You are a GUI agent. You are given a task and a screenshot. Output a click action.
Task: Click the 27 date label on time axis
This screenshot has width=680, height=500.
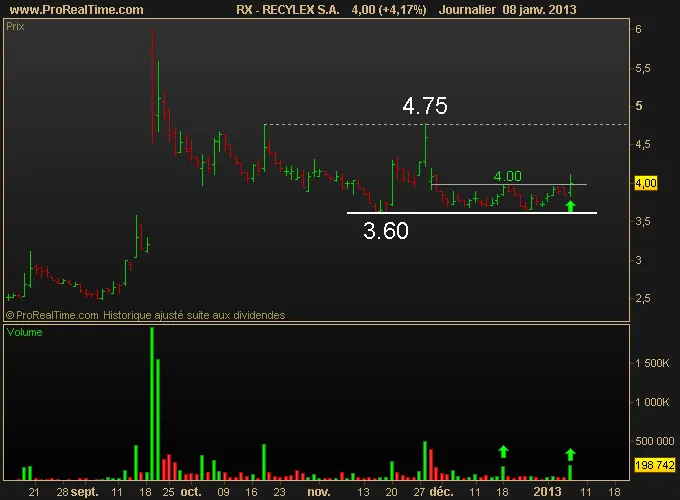pos(419,492)
